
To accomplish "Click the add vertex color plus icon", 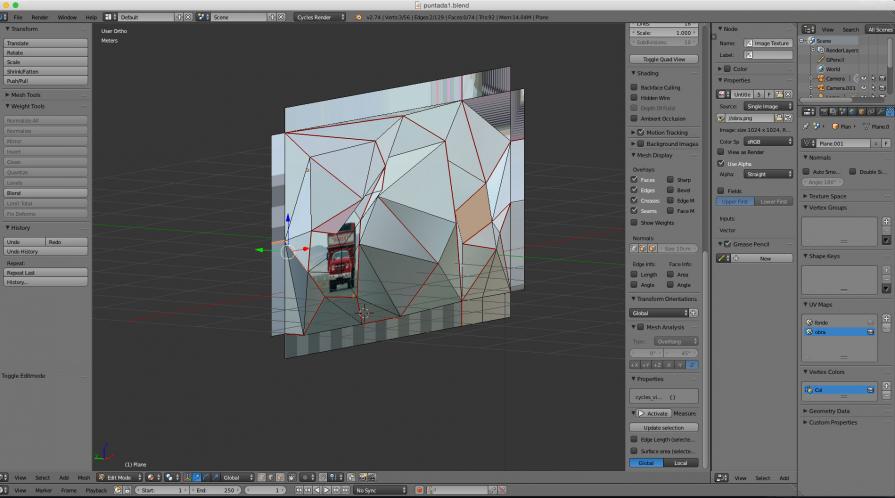I will pyautogui.click(x=886, y=385).
